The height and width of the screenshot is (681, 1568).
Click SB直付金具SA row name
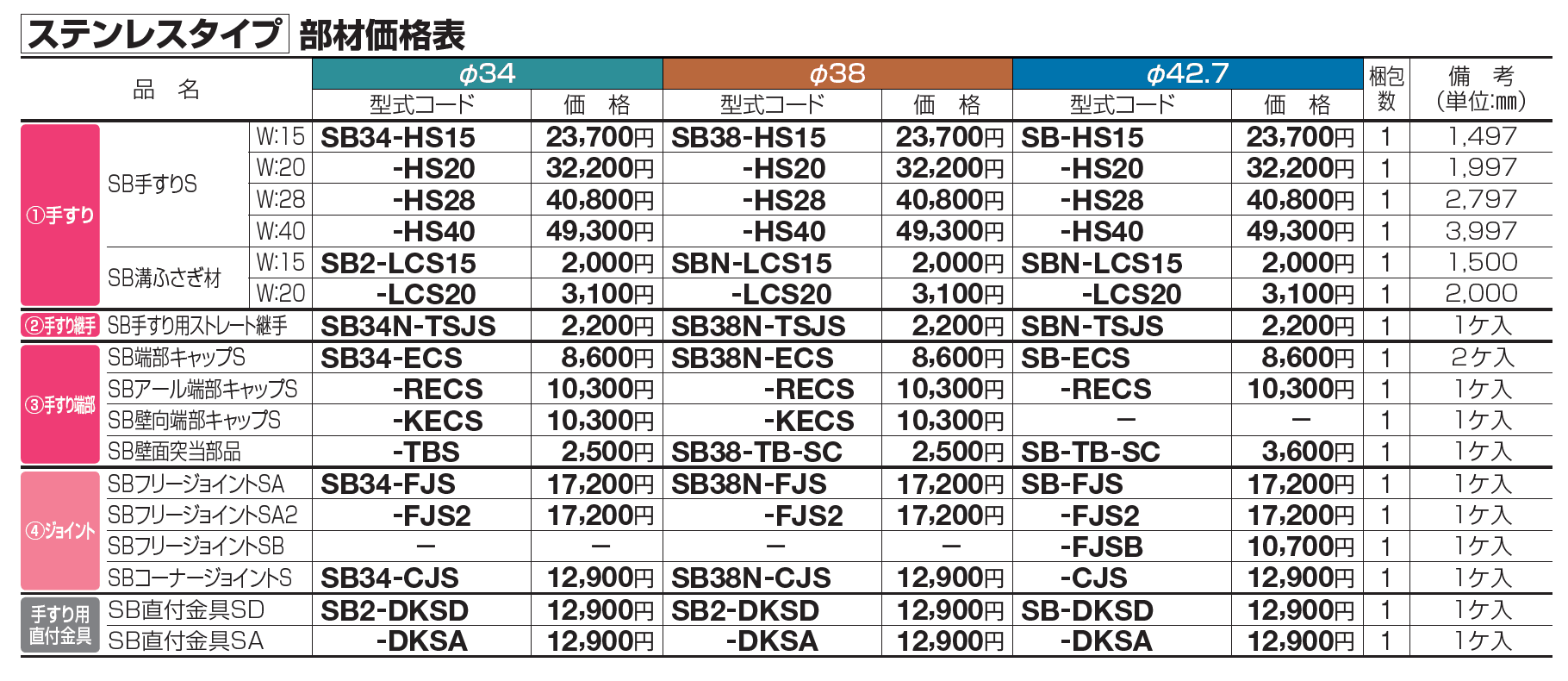186,640
